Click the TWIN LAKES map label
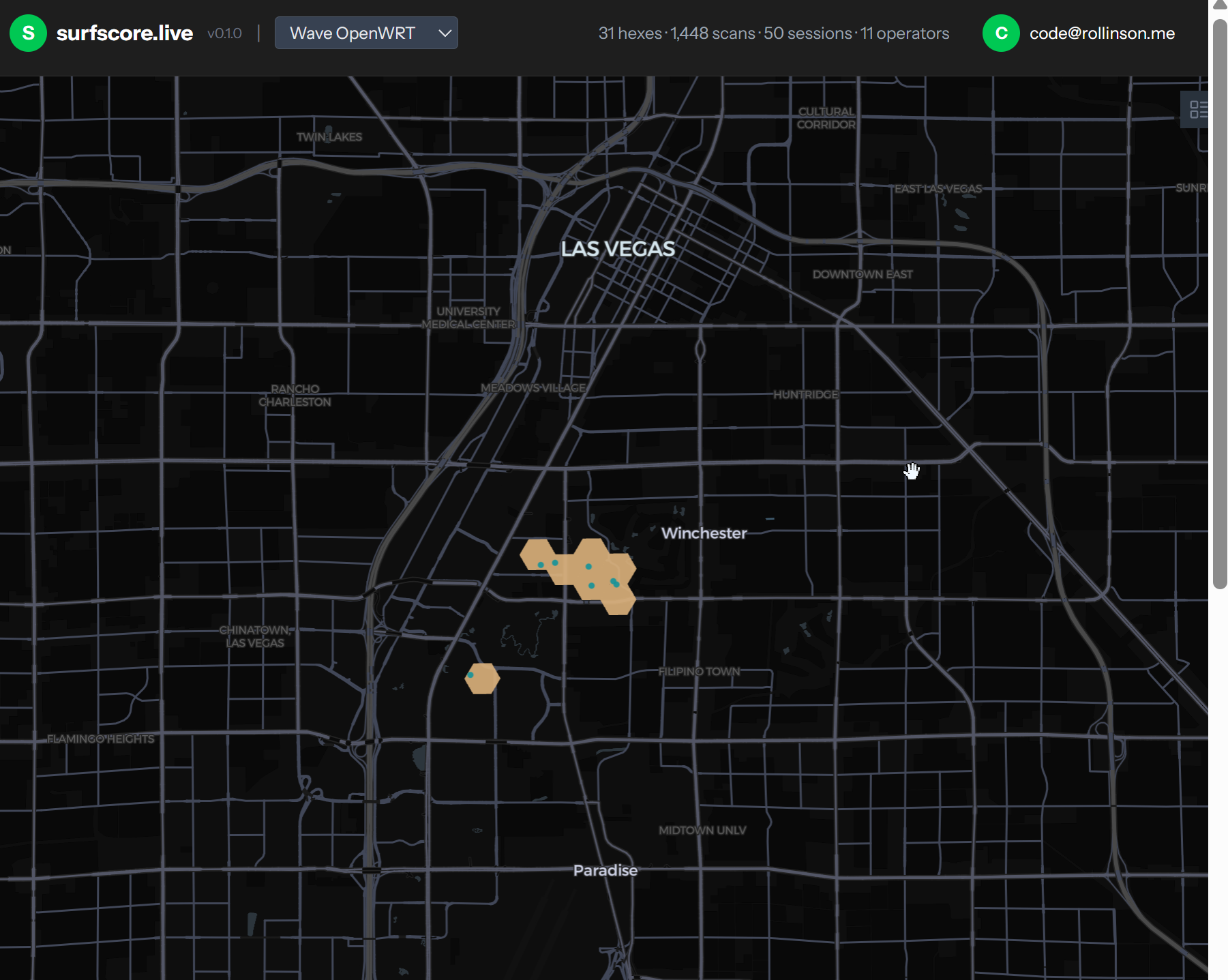The image size is (1228, 980). (x=329, y=136)
